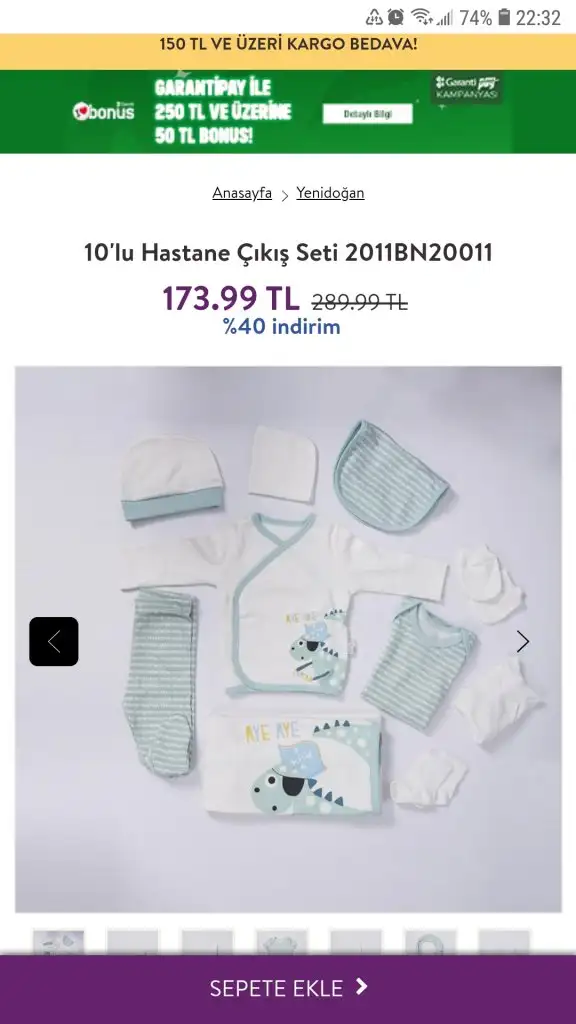Open Anasayfa breadcrumb link

point(242,193)
